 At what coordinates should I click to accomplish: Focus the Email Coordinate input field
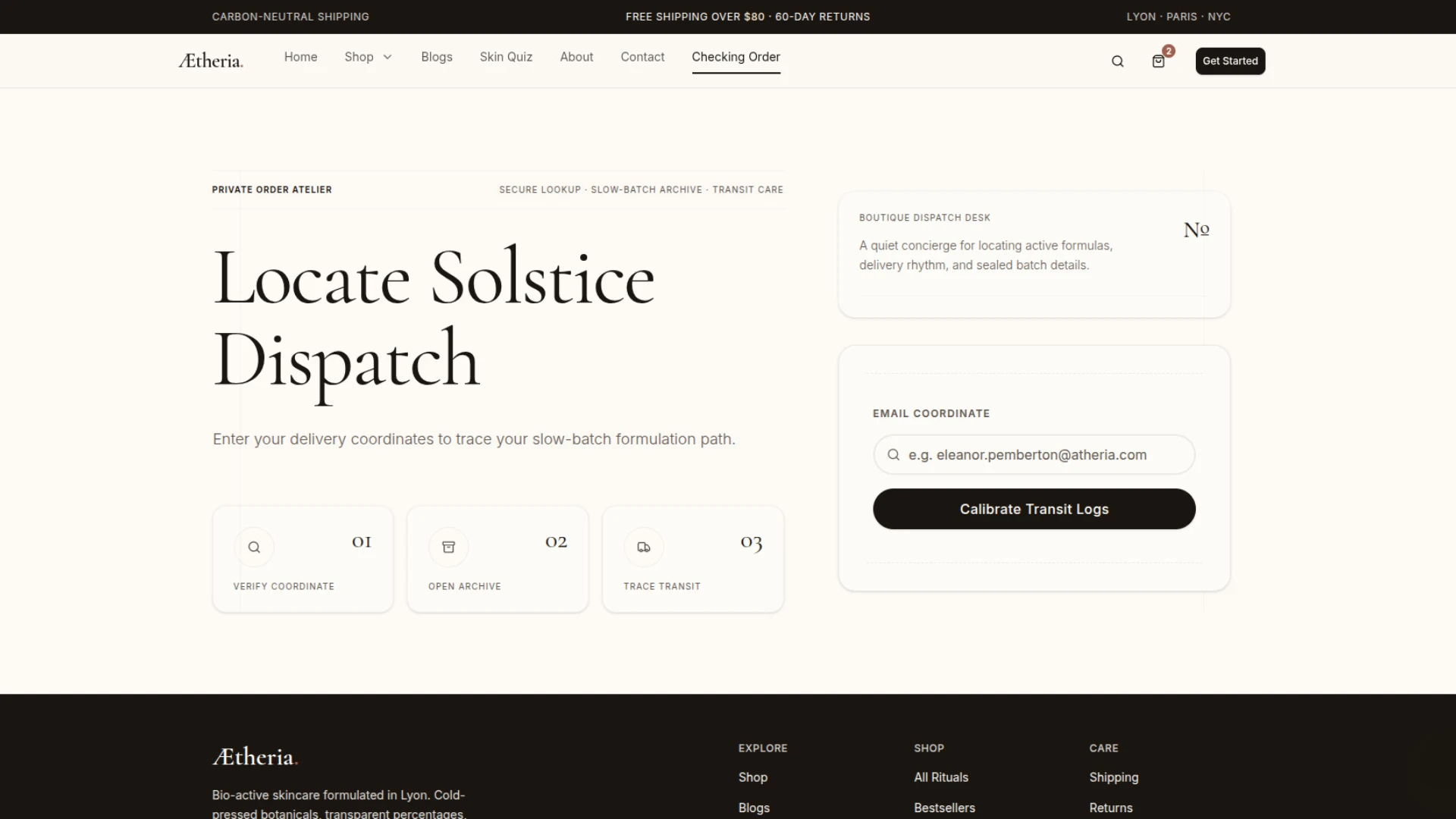1034,454
